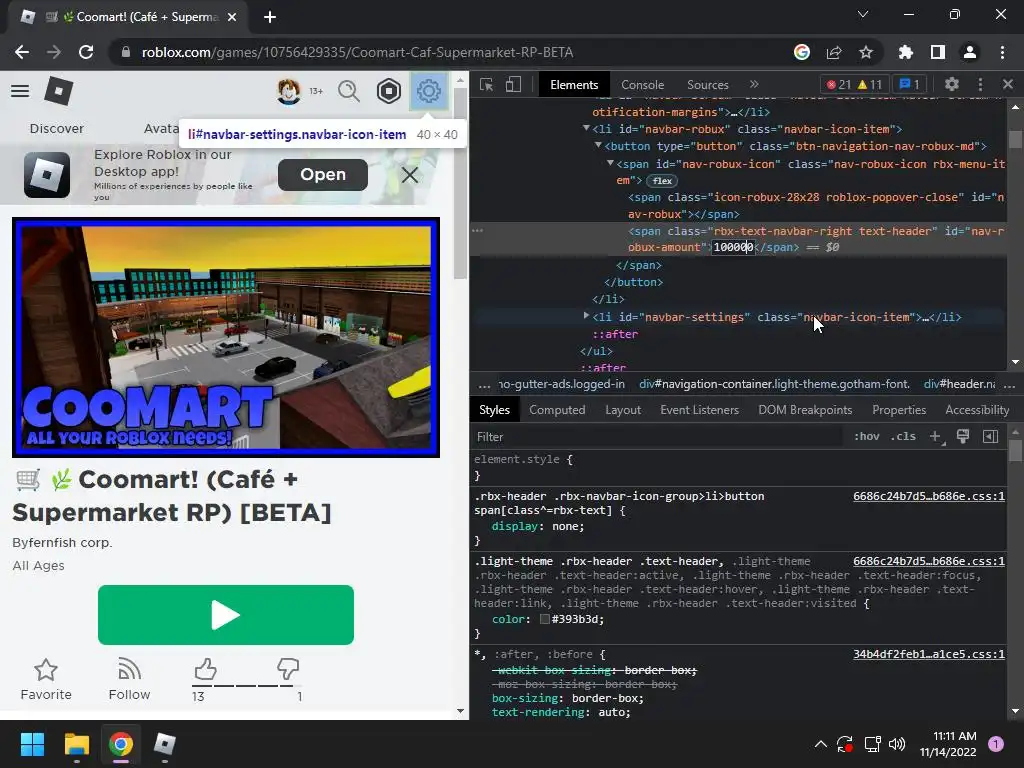This screenshot has width=1024, height=768.
Task: Dislike the game with thumbs down
Action: (288, 669)
